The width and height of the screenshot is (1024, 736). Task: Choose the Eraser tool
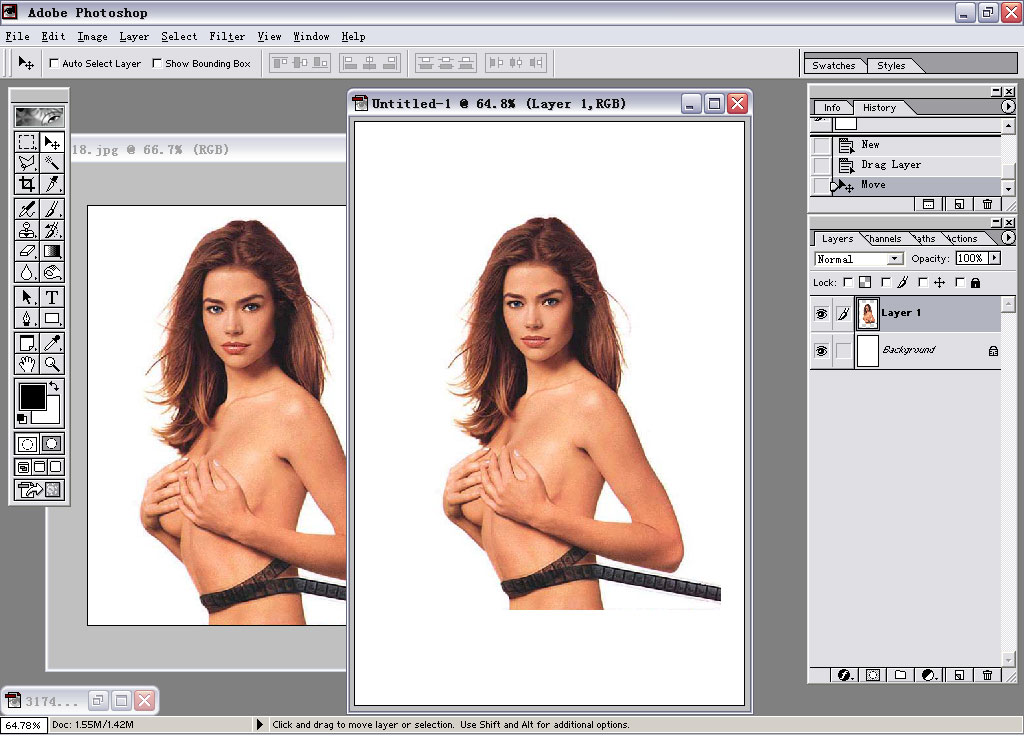pos(27,251)
